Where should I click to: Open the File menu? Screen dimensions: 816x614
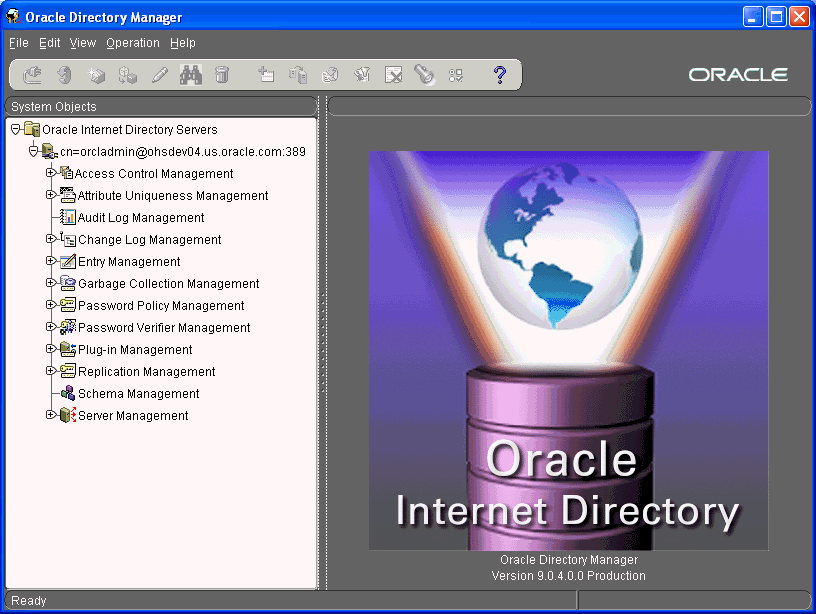[x=18, y=43]
